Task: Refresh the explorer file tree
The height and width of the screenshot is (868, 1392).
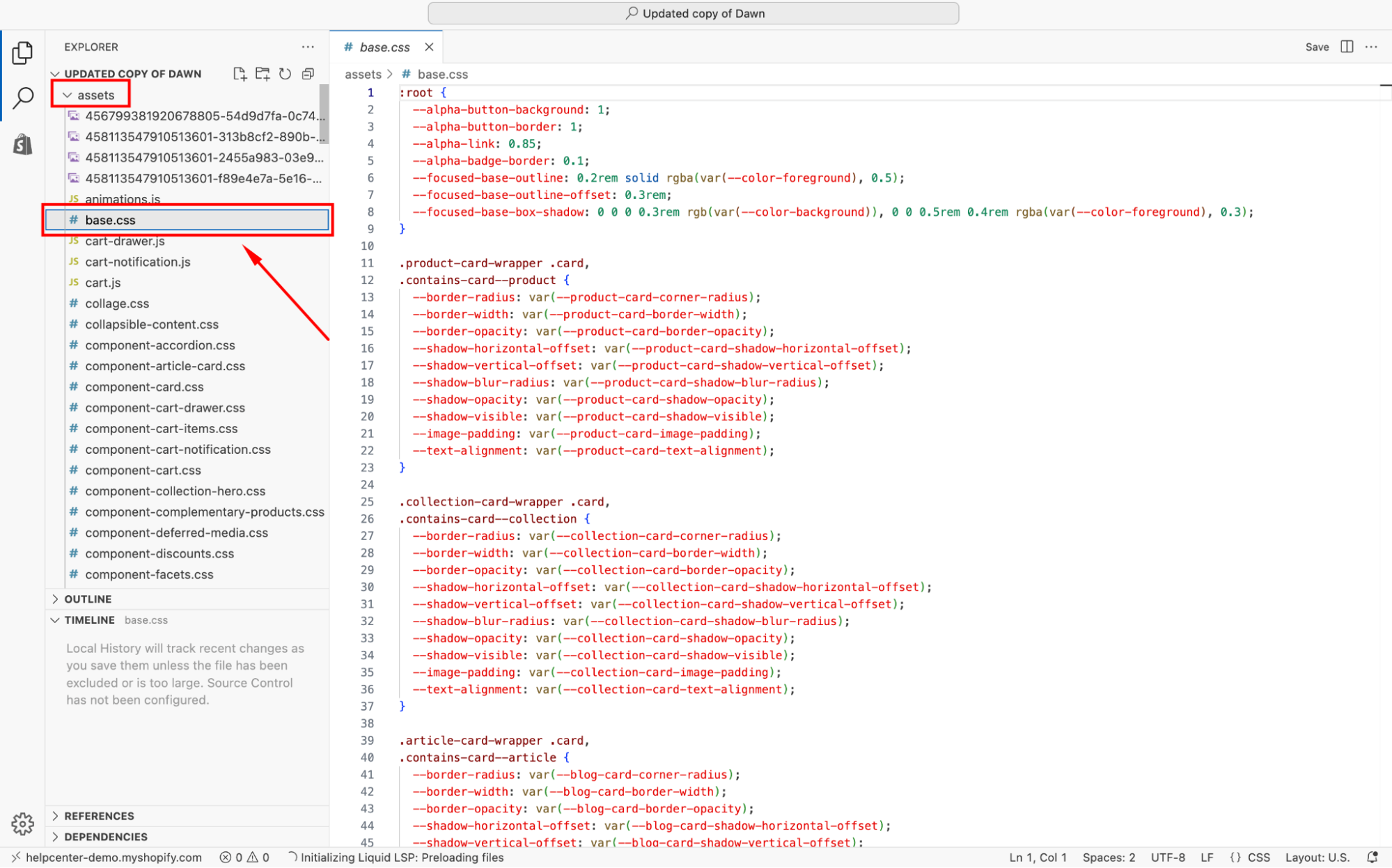Action: [x=286, y=74]
